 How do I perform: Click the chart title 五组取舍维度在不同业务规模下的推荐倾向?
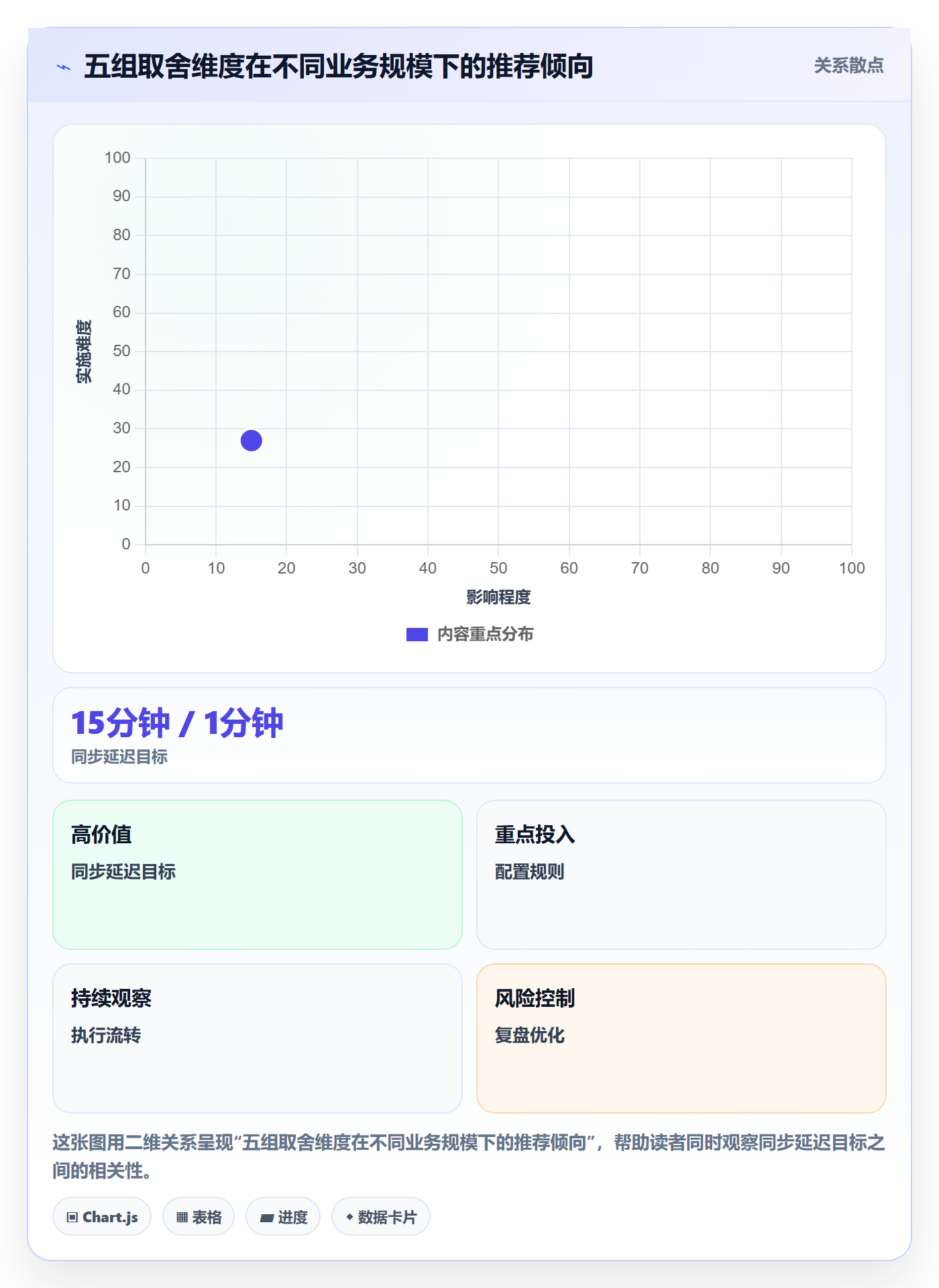coord(339,66)
